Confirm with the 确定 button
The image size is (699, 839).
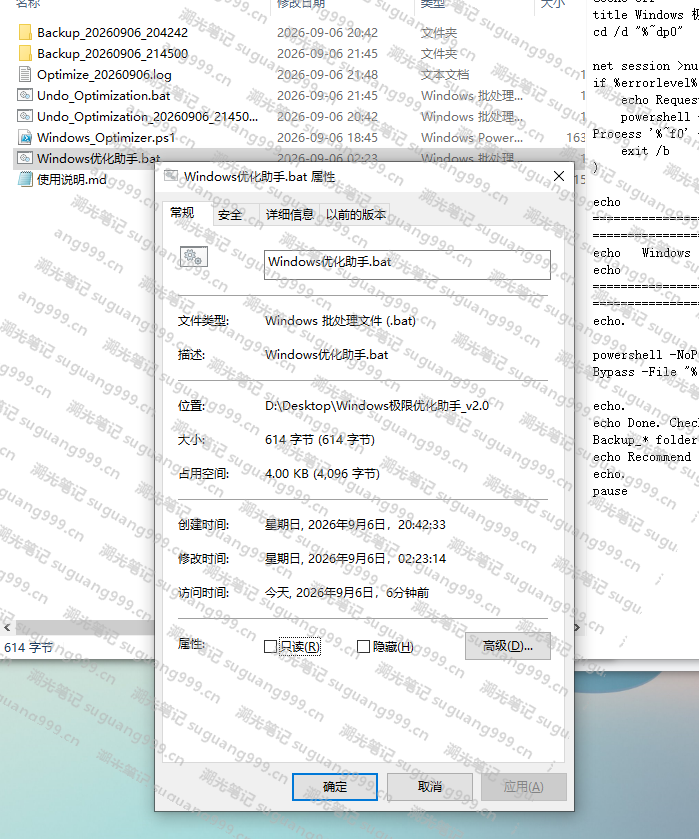click(335, 787)
